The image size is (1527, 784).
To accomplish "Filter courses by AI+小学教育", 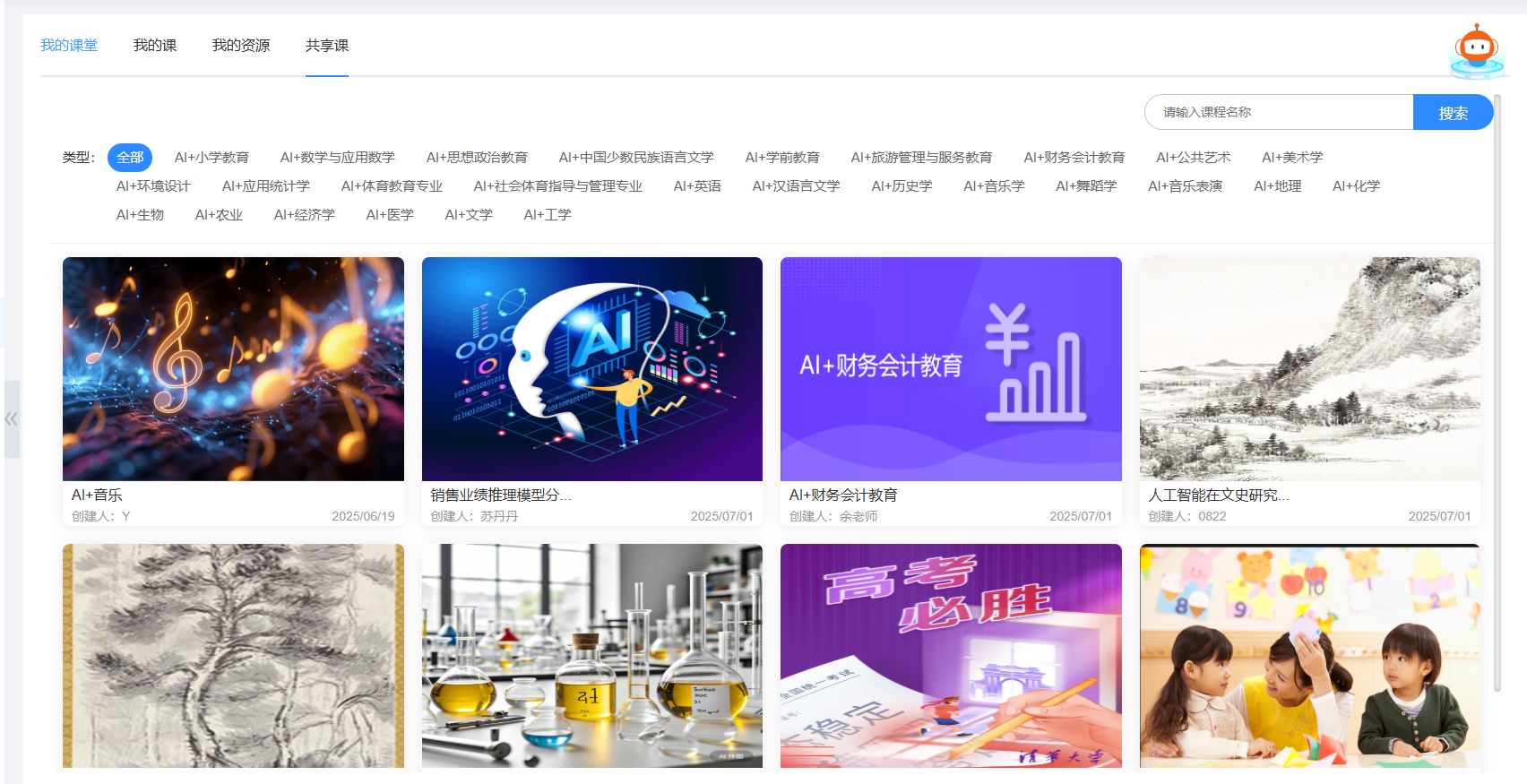I will click(211, 158).
